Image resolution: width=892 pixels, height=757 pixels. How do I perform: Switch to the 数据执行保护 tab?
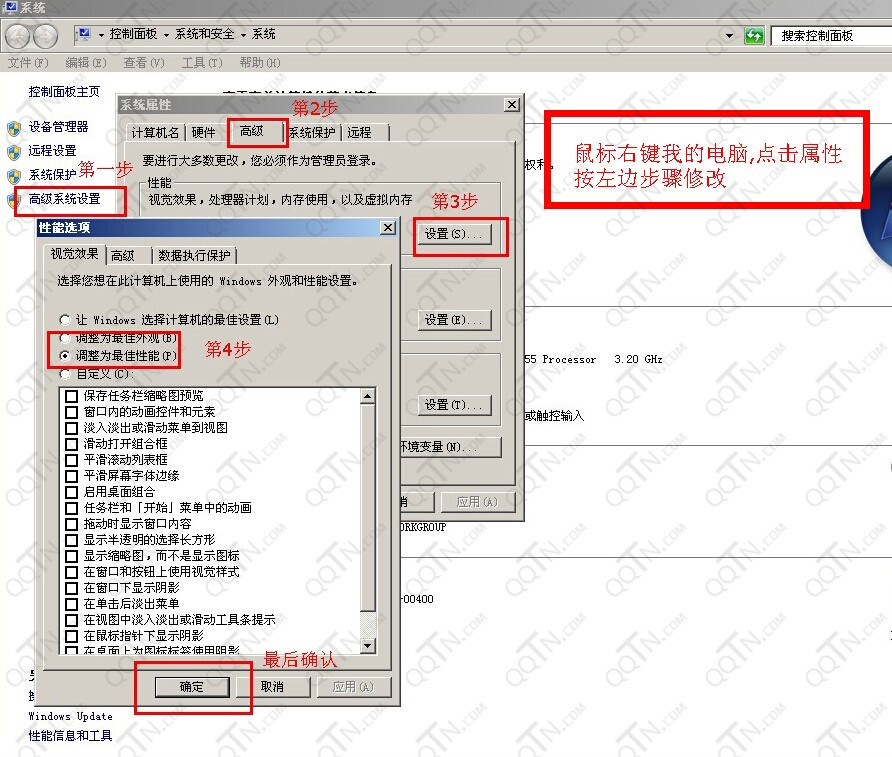[197, 255]
